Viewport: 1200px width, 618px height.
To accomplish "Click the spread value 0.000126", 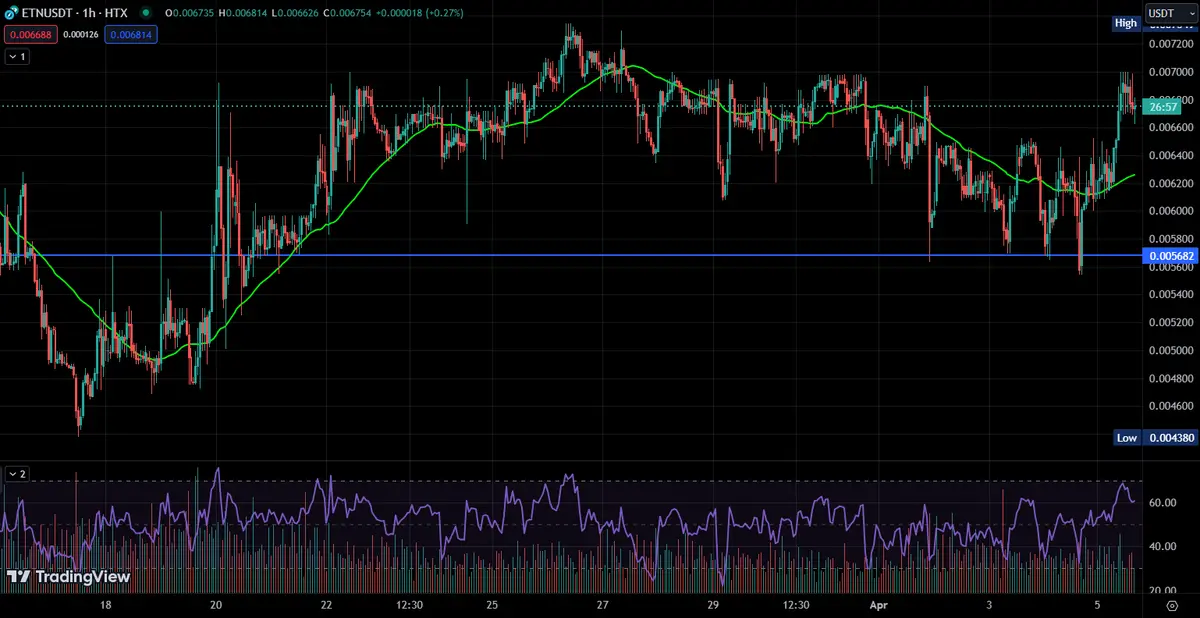I will (80, 34).
